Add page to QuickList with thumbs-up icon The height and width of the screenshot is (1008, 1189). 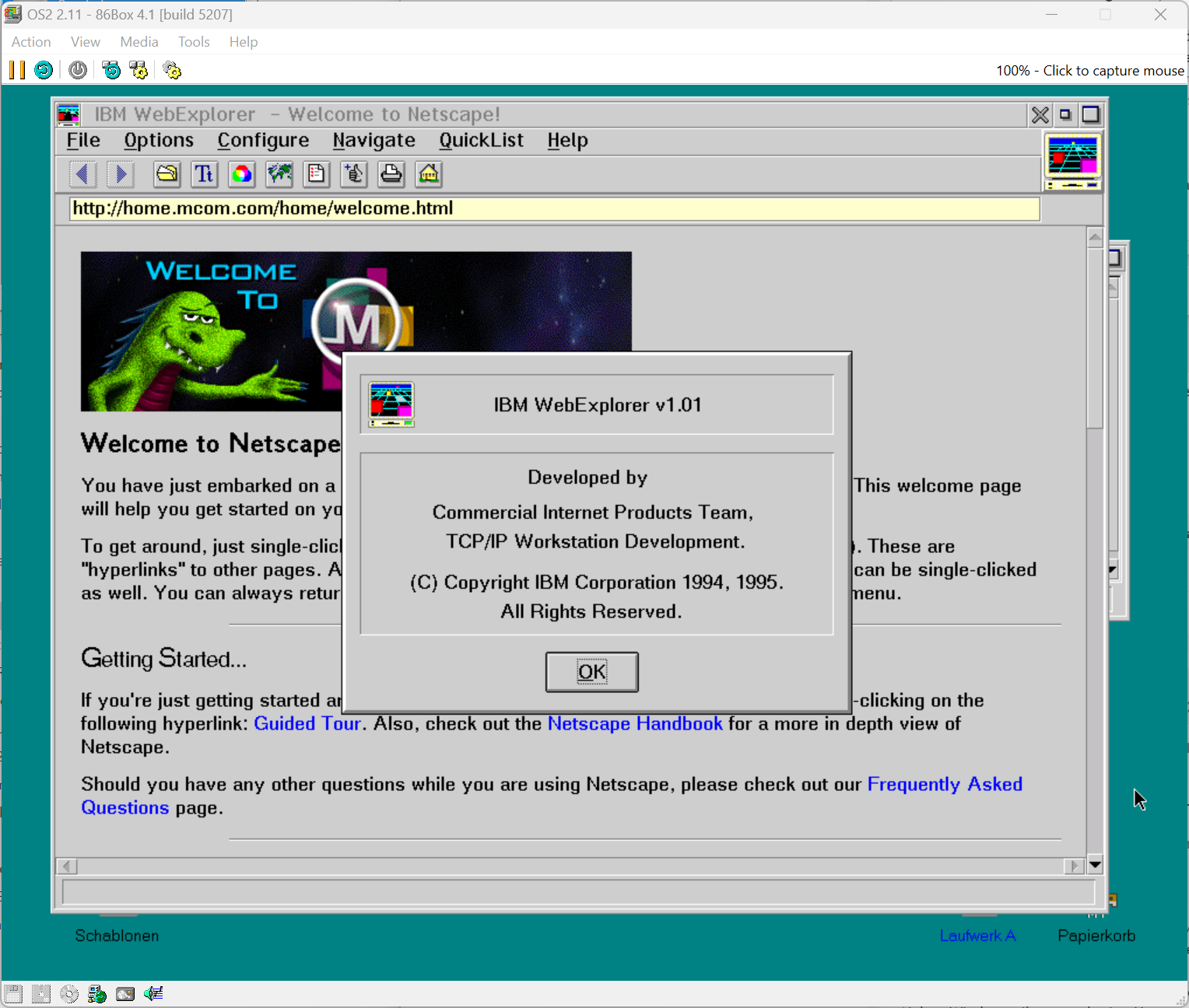point(354,174)
